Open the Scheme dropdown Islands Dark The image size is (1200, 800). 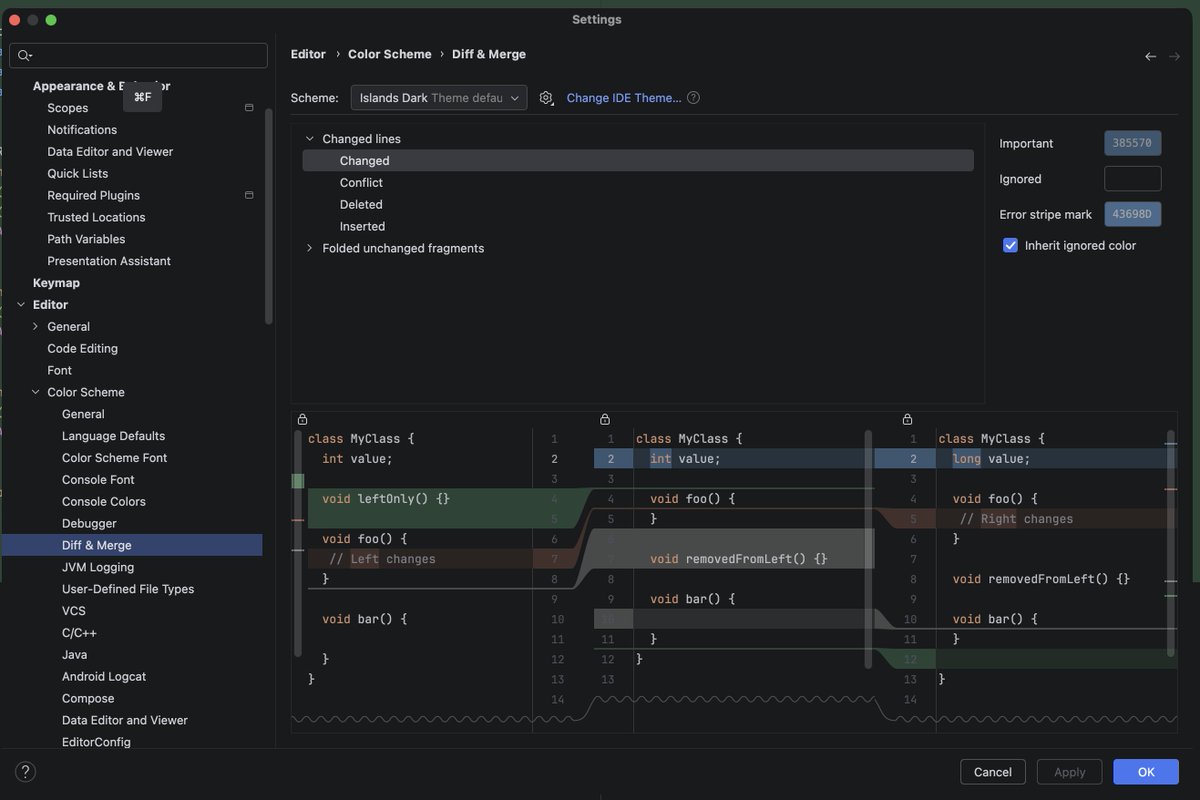pyautogui.click(x=439, y=98)
